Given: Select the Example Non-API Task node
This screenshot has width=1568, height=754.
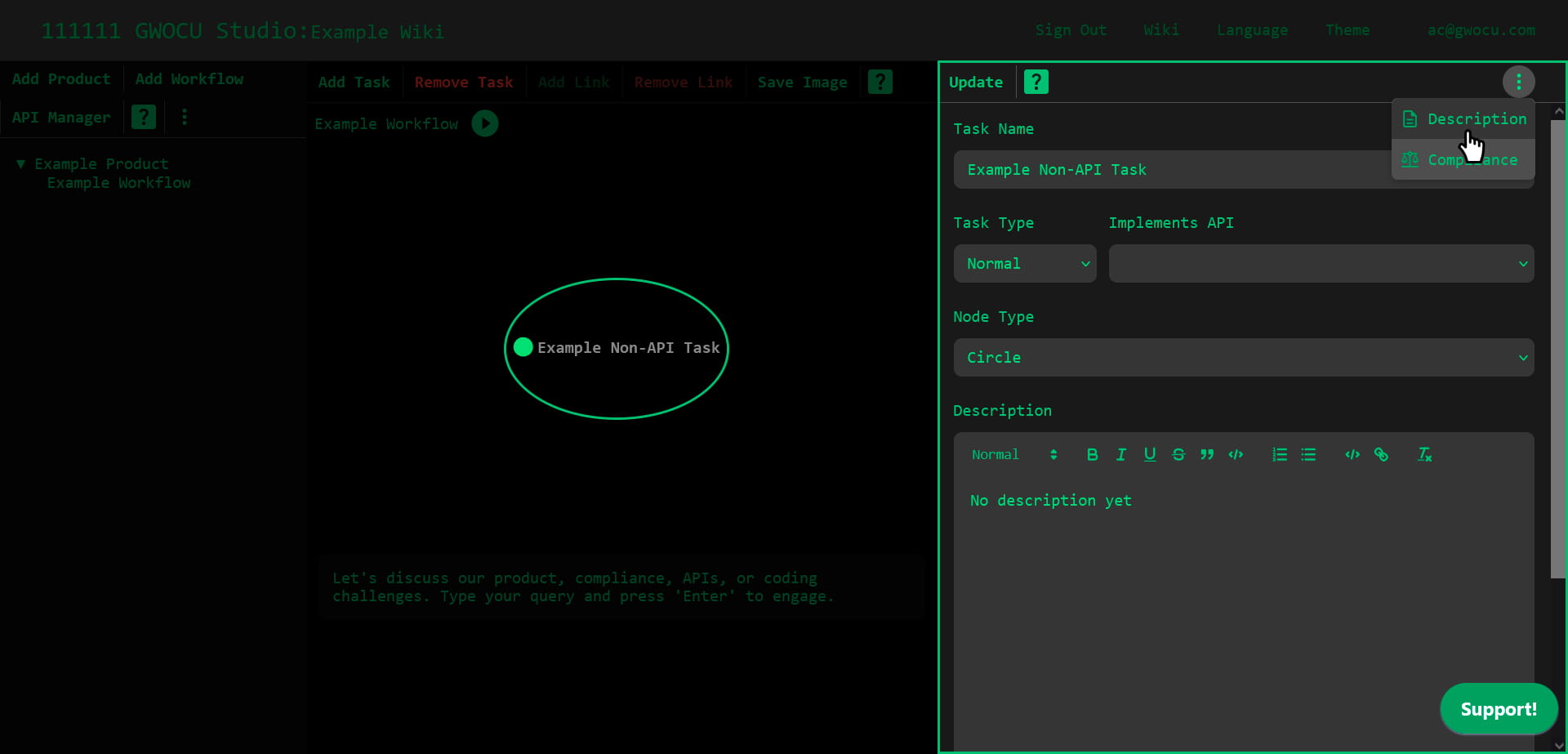Looking at the screenshot, I should coord(617,348).
